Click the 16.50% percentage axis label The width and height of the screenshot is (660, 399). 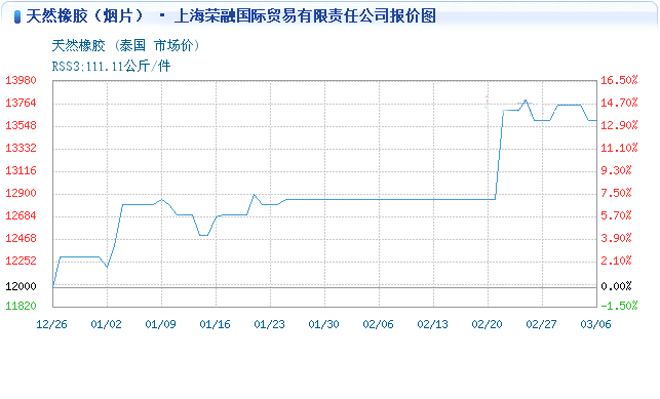pos(619,80)
